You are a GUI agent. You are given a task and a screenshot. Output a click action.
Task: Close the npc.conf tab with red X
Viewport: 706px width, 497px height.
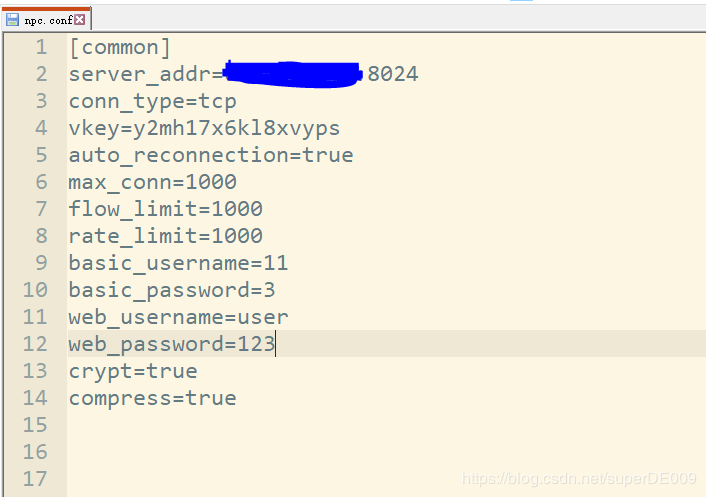tap(79, 19)
